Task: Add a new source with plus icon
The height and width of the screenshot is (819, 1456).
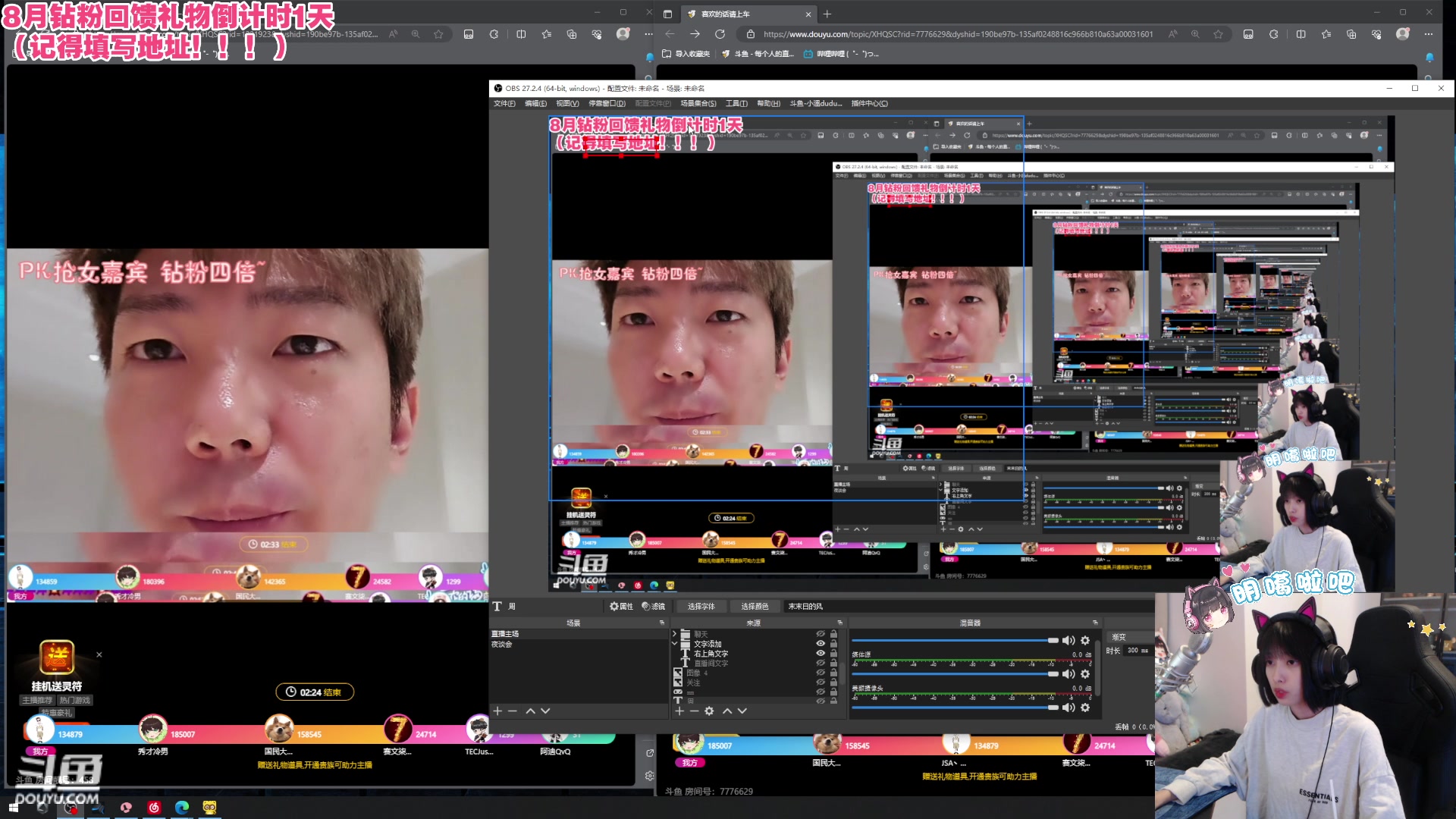Action: point(679,711)
